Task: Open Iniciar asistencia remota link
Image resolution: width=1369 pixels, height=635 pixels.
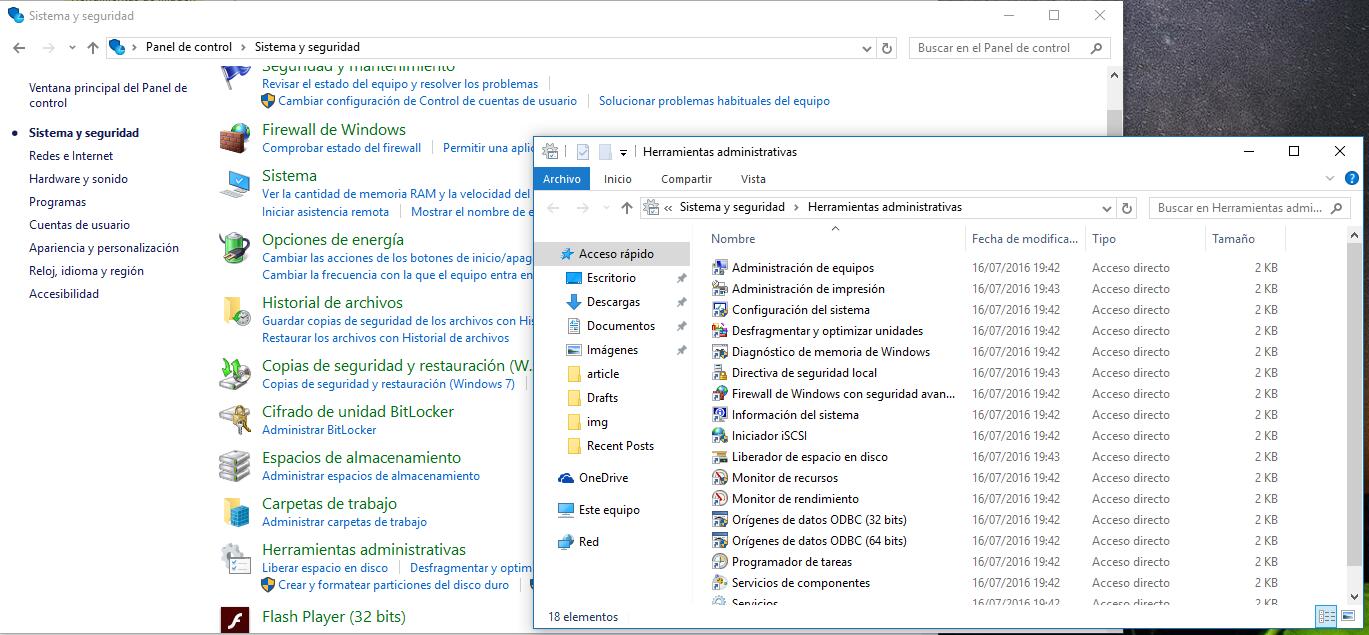Action: tap(326, 212)
